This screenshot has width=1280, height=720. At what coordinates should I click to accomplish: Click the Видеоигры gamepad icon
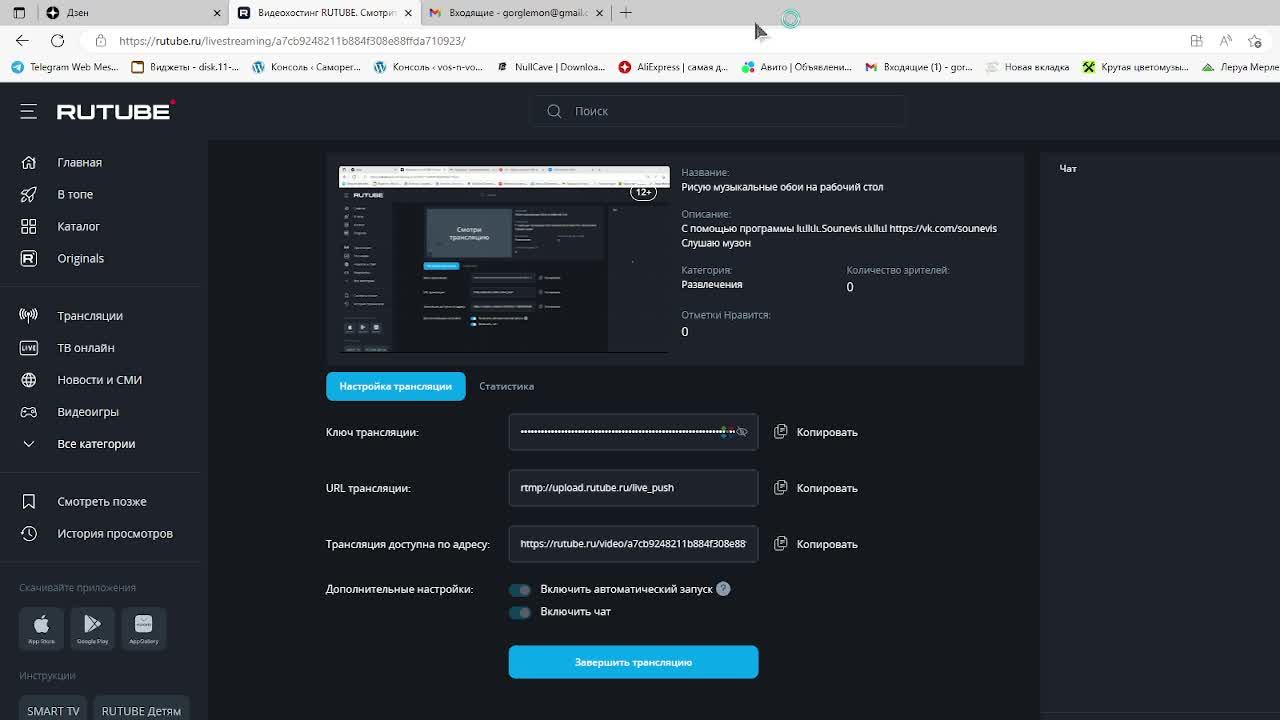click(29, 411)
